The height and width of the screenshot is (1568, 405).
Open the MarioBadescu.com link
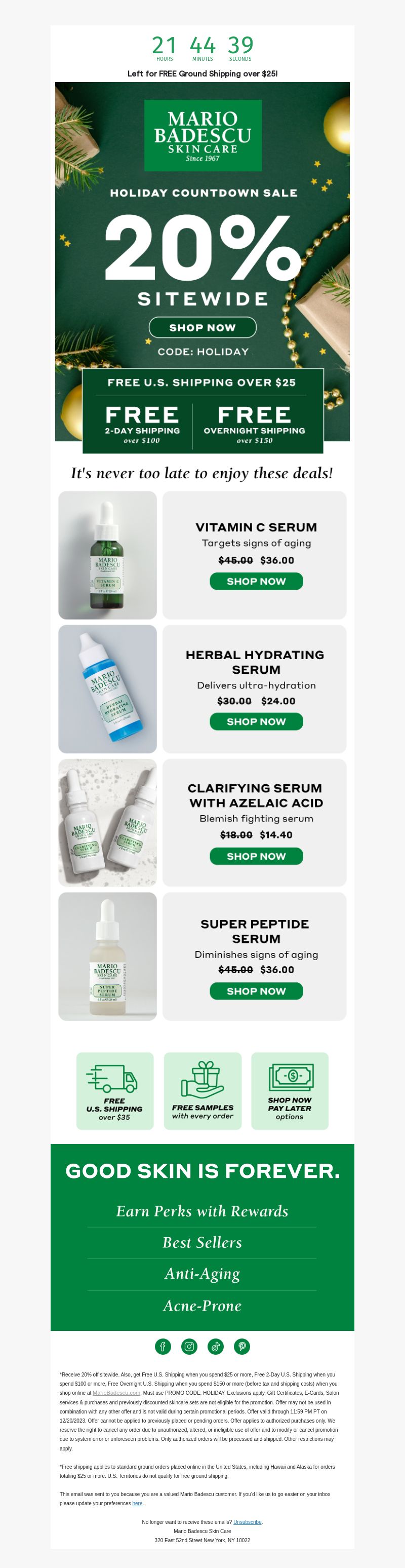(x=116, y=1393)
